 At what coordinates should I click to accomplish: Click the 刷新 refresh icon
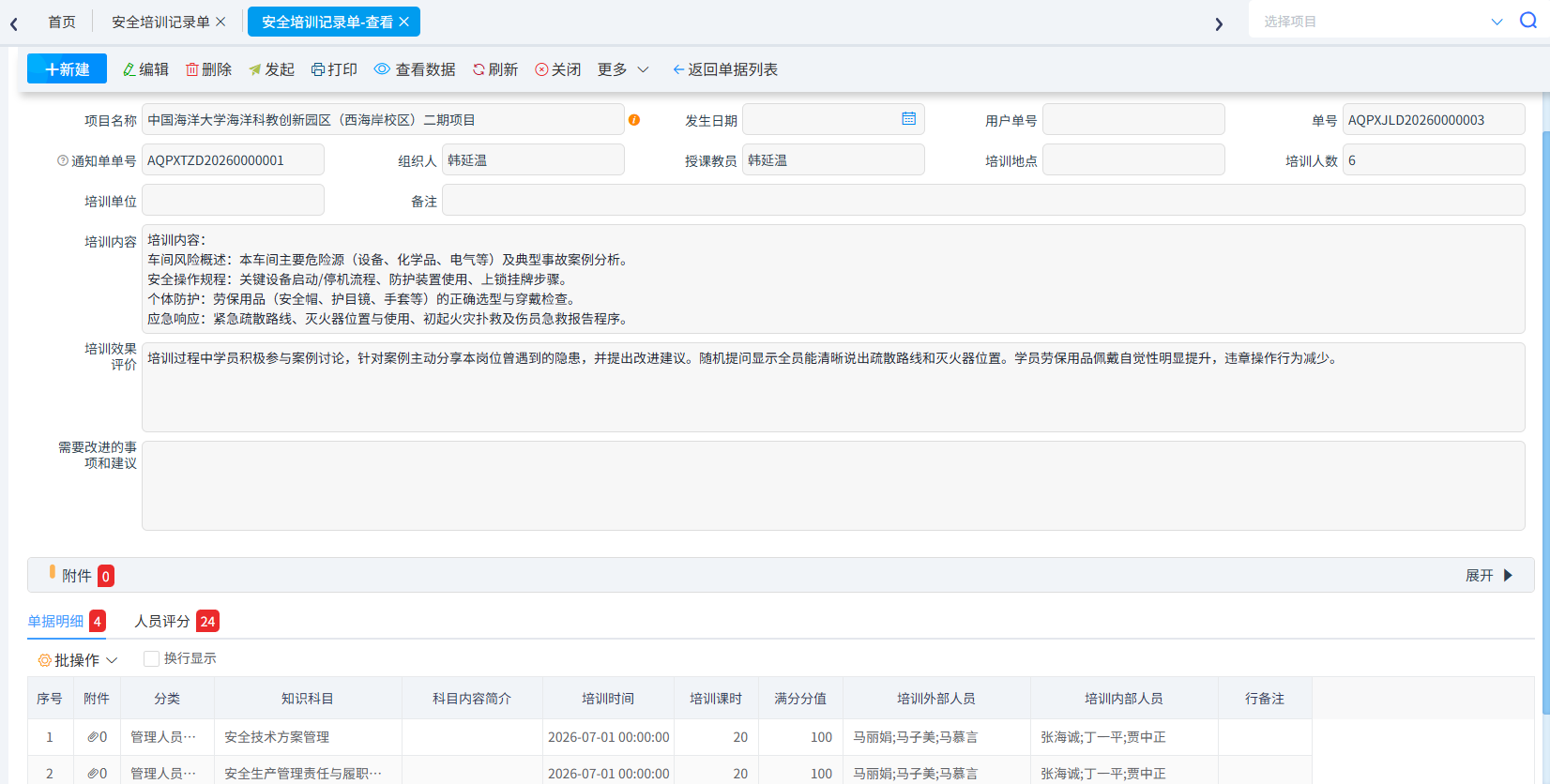479,69
